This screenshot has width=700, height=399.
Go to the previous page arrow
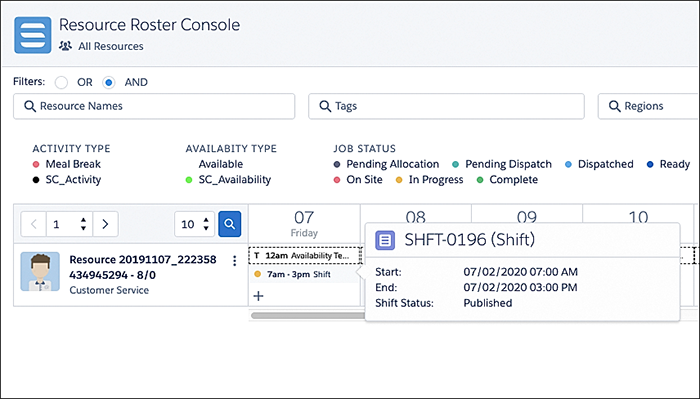[33, 224]
